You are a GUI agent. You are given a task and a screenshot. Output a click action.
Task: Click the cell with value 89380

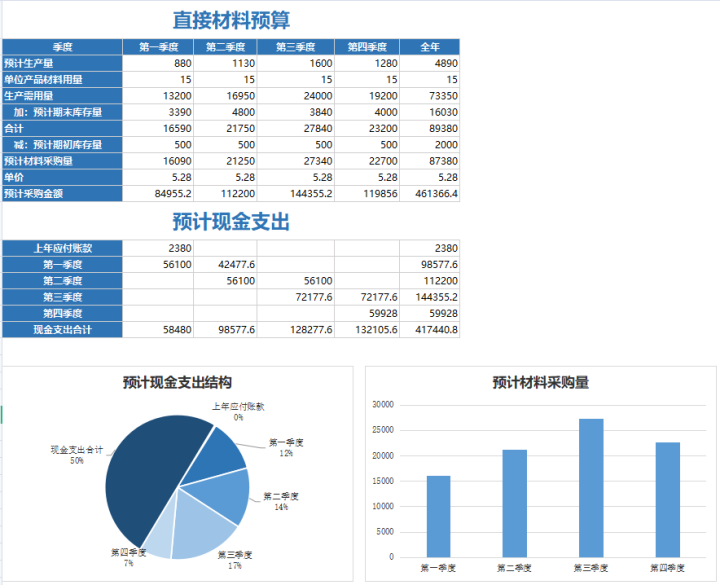[x=430, y=129]
